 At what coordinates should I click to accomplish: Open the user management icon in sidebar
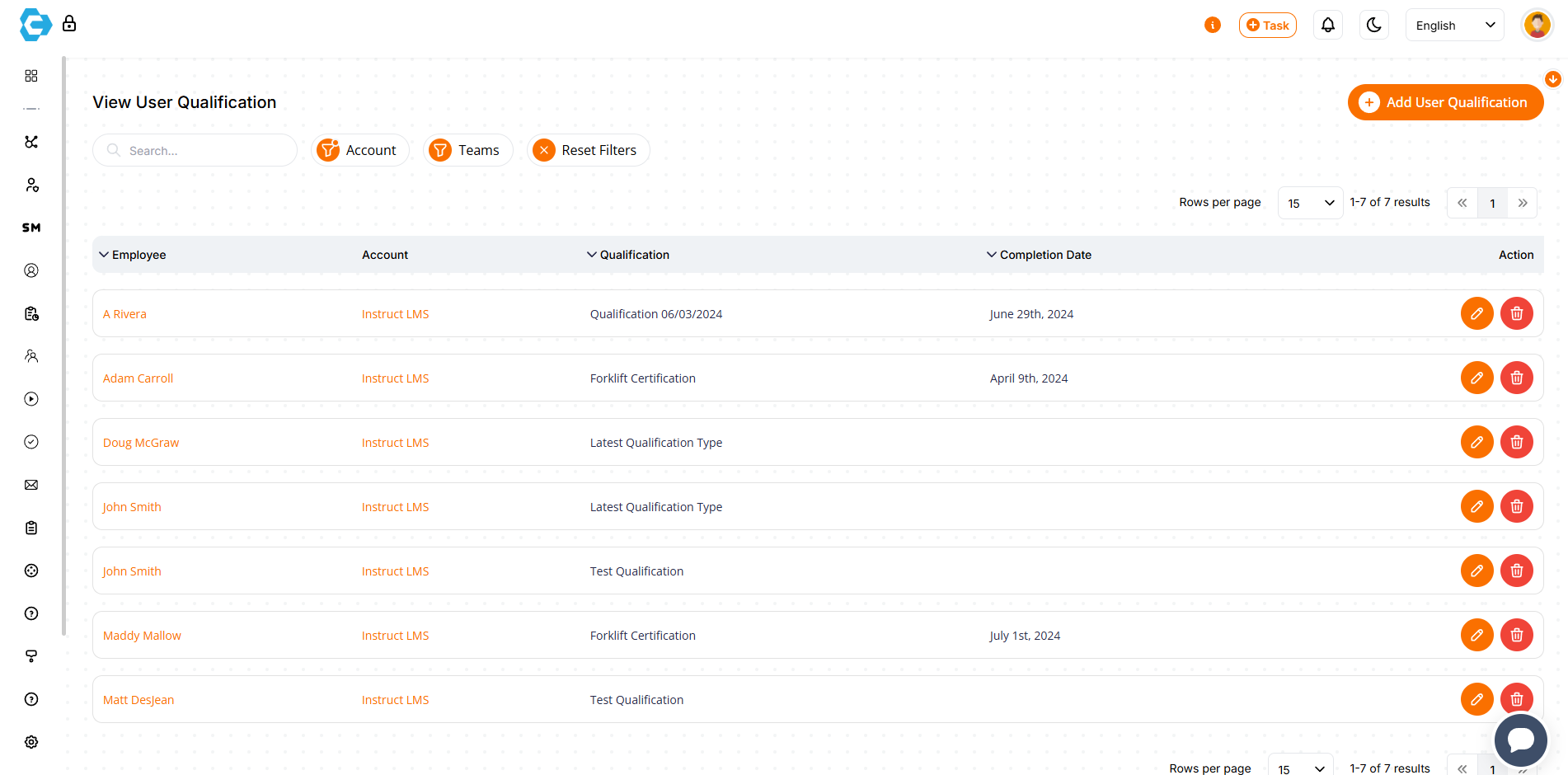click(x=31, y=185)
